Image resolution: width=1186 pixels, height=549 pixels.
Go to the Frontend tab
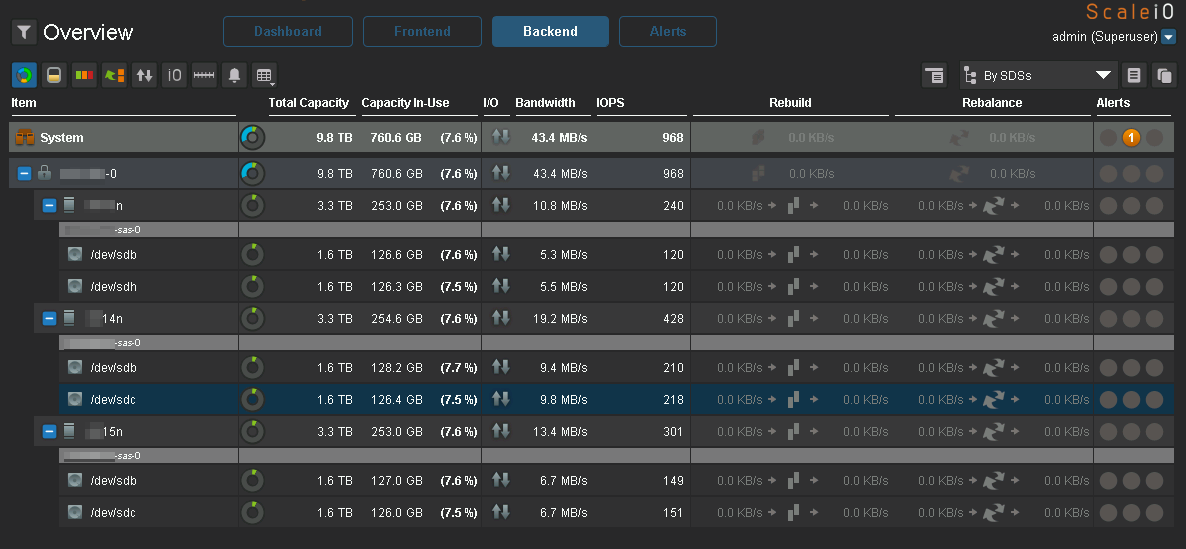(x=422, y=32)
